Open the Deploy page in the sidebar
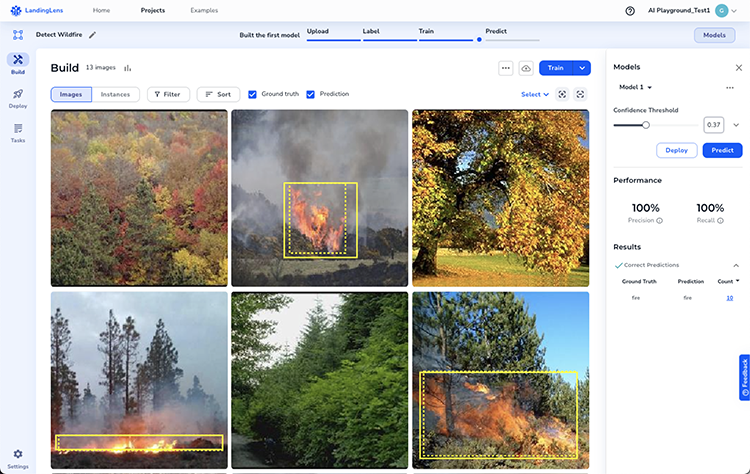The width and height of the screenshot is (750, 474). [17, 98]
